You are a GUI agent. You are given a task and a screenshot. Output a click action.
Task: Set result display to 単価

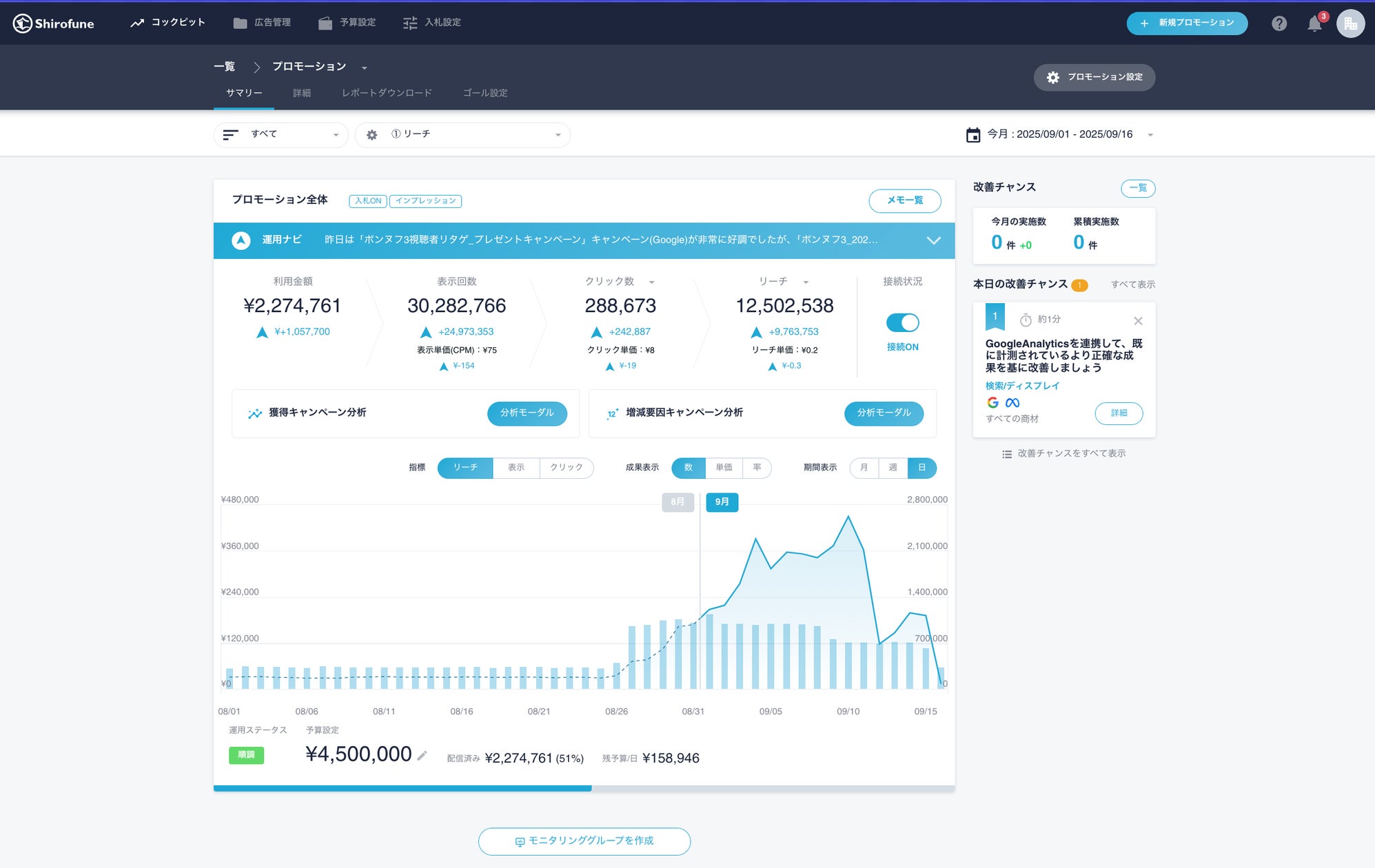pyautogui.click(x=724, y=468)
